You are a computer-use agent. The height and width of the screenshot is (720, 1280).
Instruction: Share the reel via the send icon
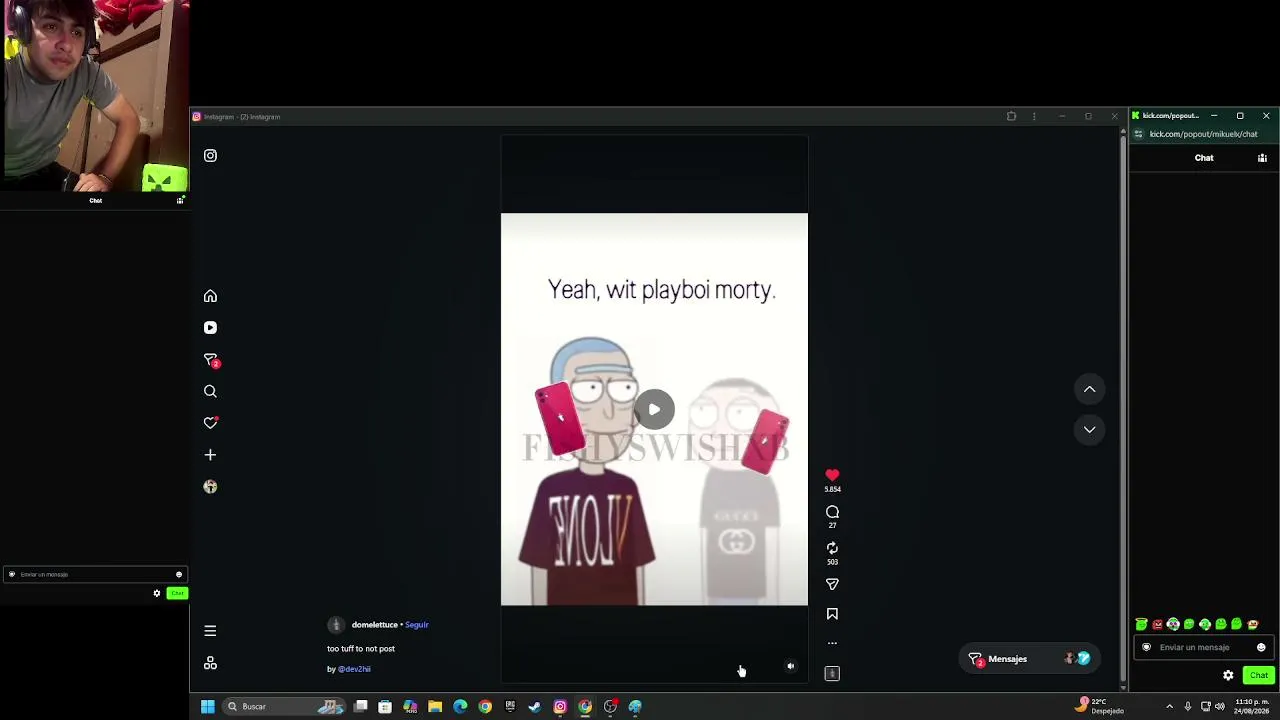coord(832,584)
